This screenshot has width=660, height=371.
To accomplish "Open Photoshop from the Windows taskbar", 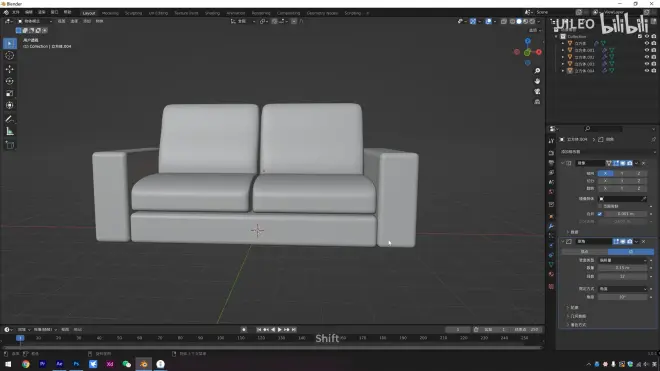I will tap(76, 364).
